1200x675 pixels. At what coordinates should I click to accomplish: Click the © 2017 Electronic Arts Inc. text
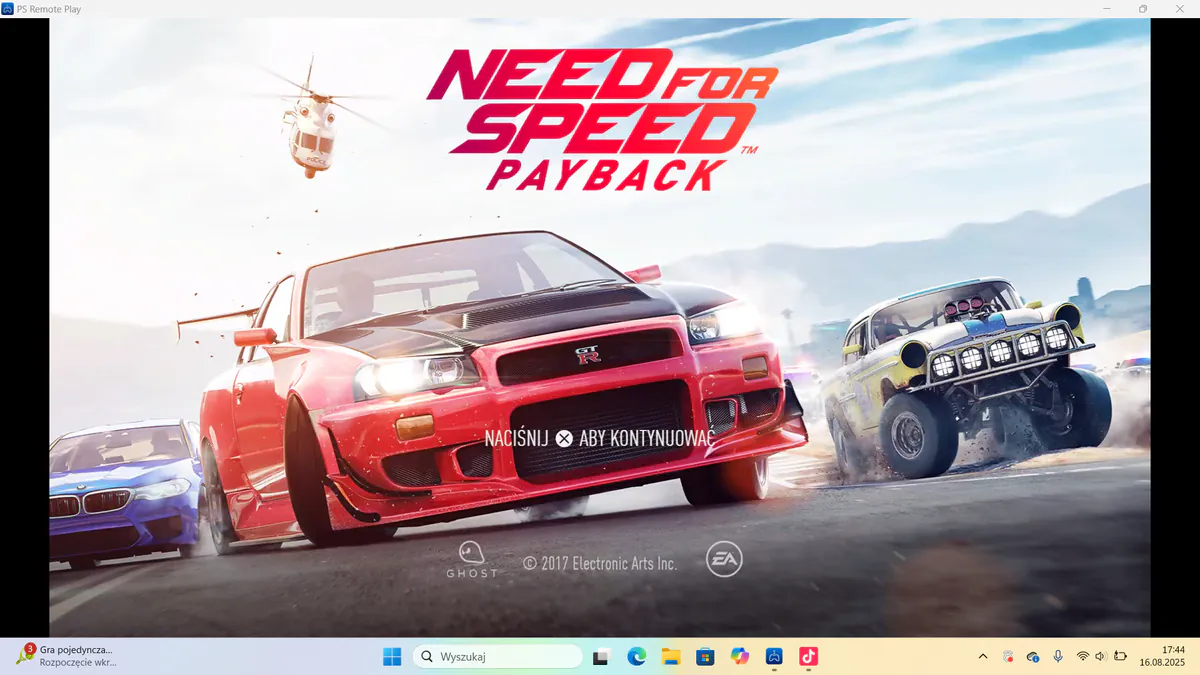point(600,563)
